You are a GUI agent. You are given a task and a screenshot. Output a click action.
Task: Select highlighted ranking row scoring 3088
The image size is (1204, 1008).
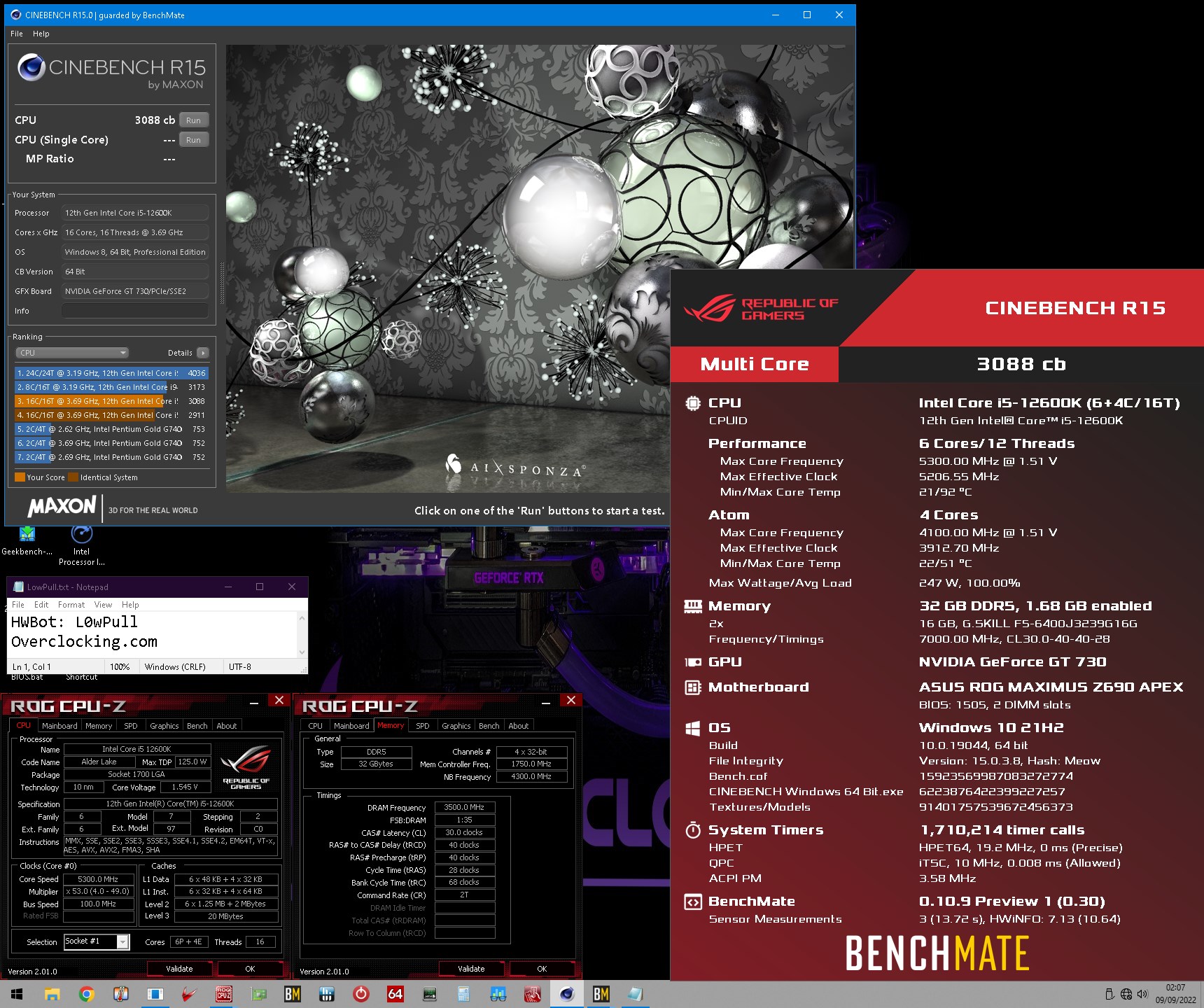coord(111,401)
